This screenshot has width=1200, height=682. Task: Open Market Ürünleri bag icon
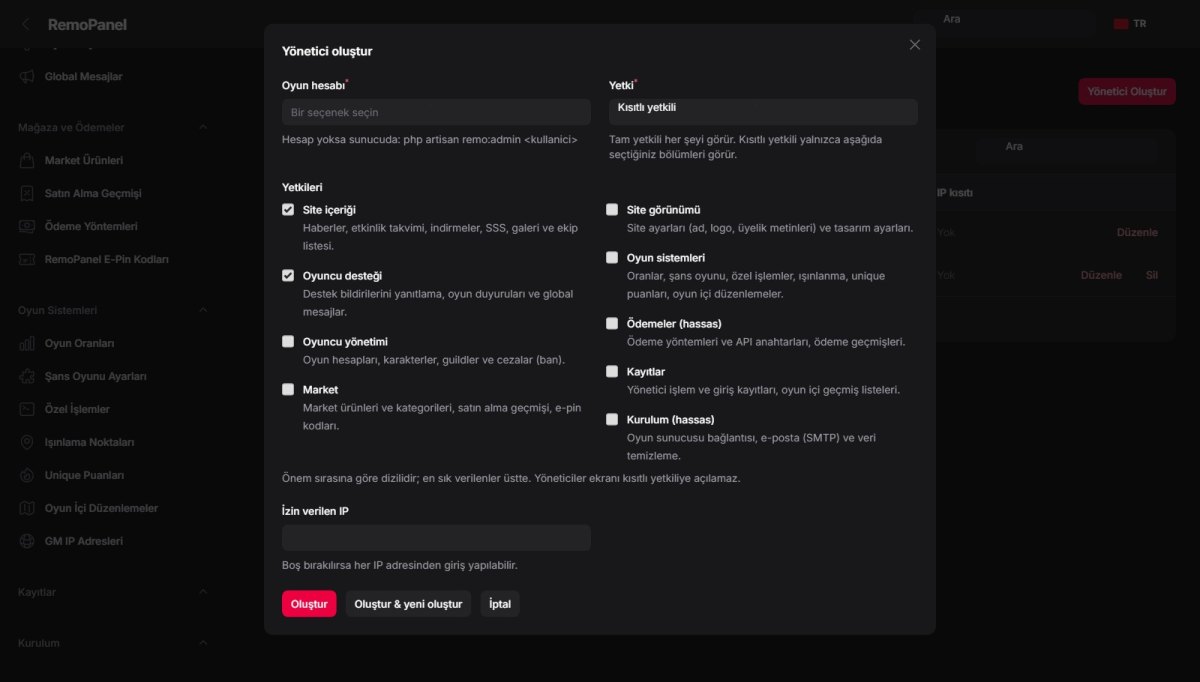[x=27, y=160]
